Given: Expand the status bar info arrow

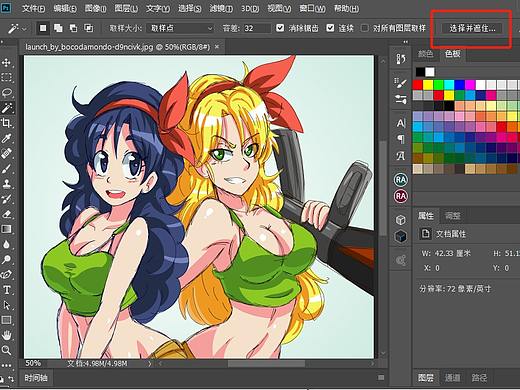Looking at the screenshot, I should [x=150, y=364].
